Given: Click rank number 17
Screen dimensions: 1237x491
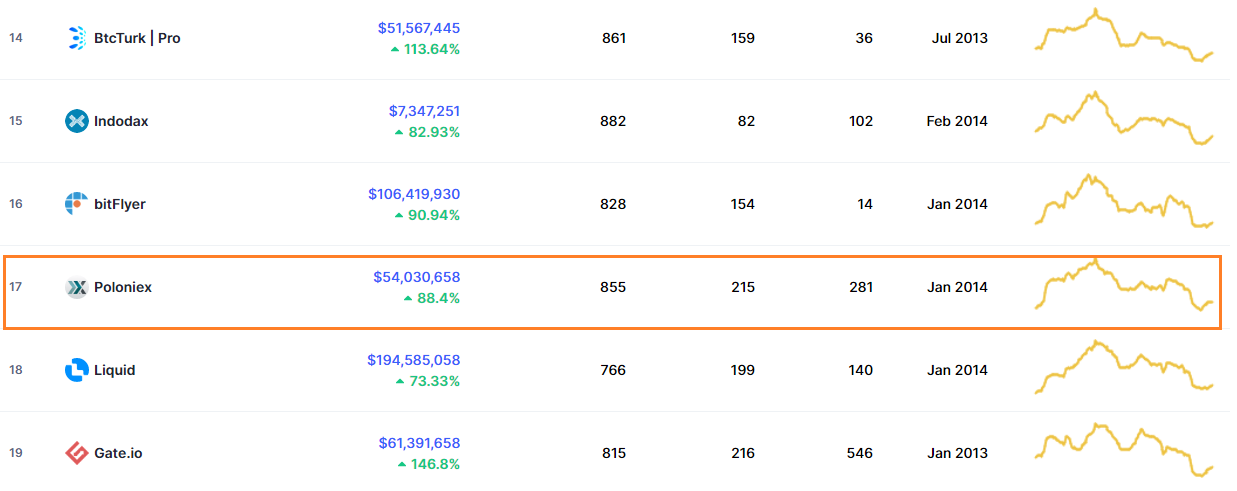Looking at the screenshot, I should coord(16,287).
